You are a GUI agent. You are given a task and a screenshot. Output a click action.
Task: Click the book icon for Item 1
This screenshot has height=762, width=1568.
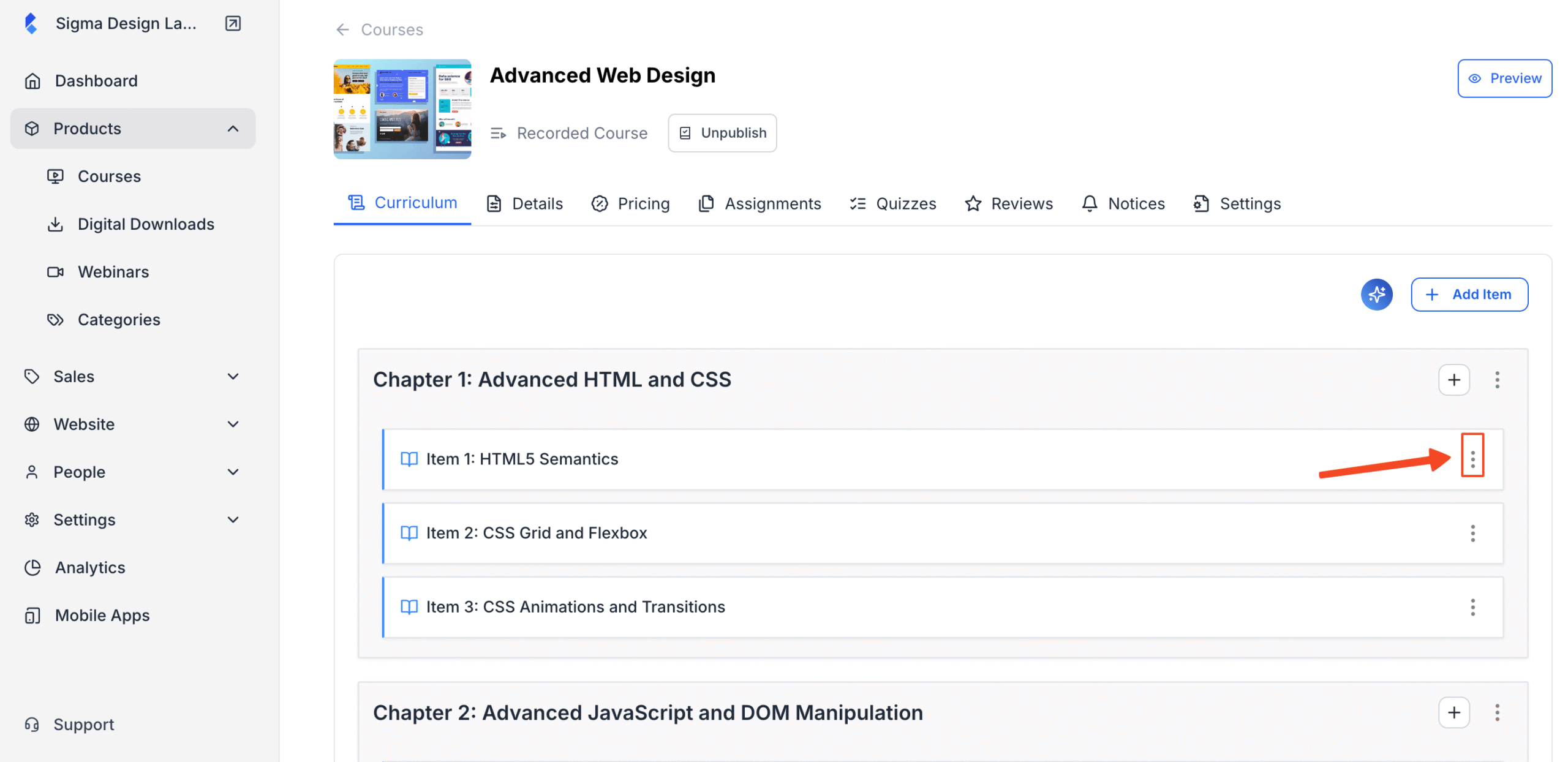point(409,459)
